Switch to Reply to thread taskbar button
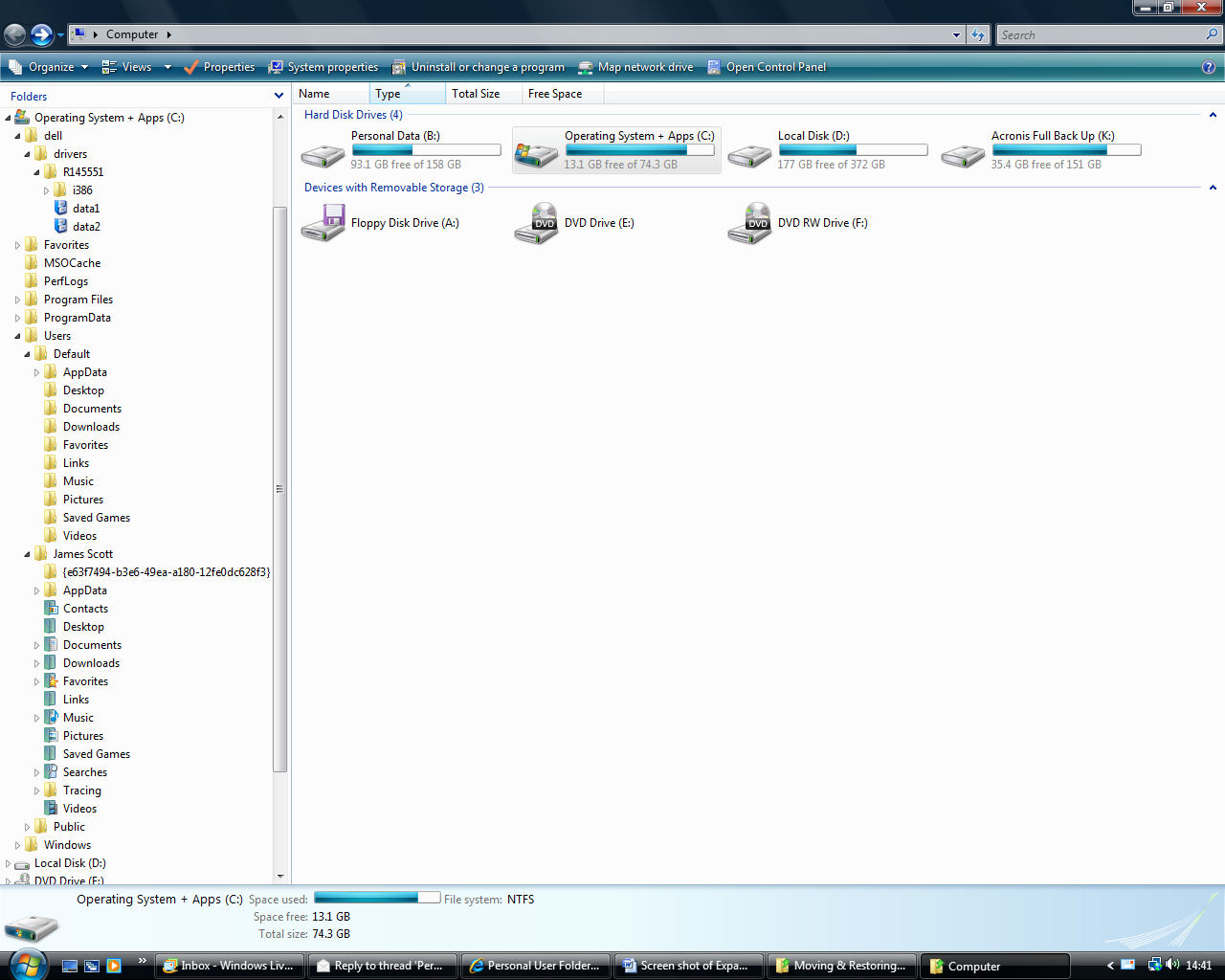 coord(383,966)
